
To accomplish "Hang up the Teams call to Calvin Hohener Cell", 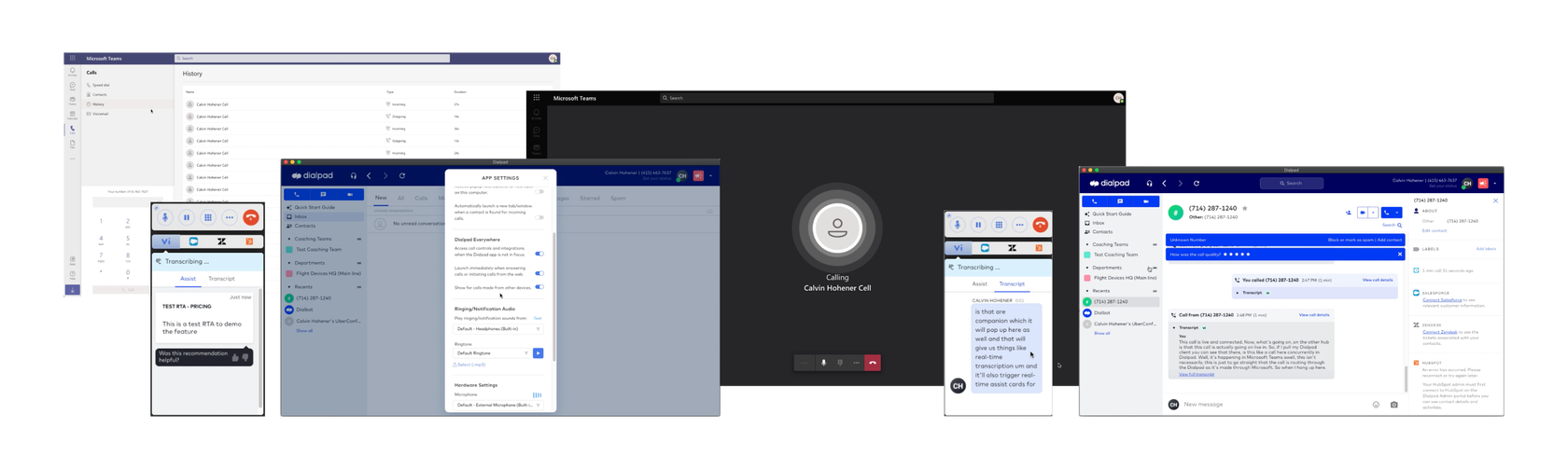I will 873,363.
